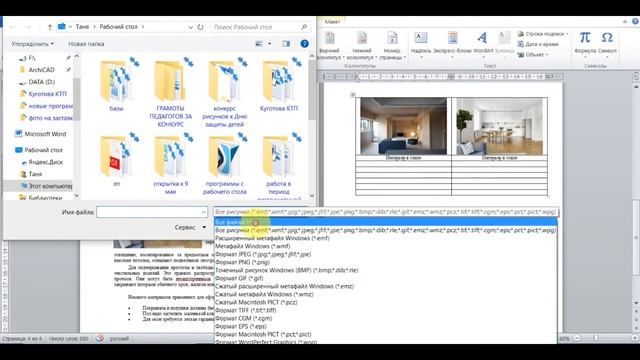
Task: Open the конкурс рисунков folder
Action: point(224,92)
